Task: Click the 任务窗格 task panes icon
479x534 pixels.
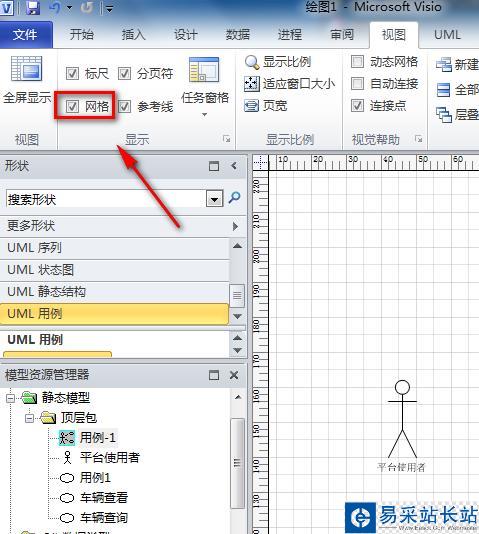Action: [204, 69]
